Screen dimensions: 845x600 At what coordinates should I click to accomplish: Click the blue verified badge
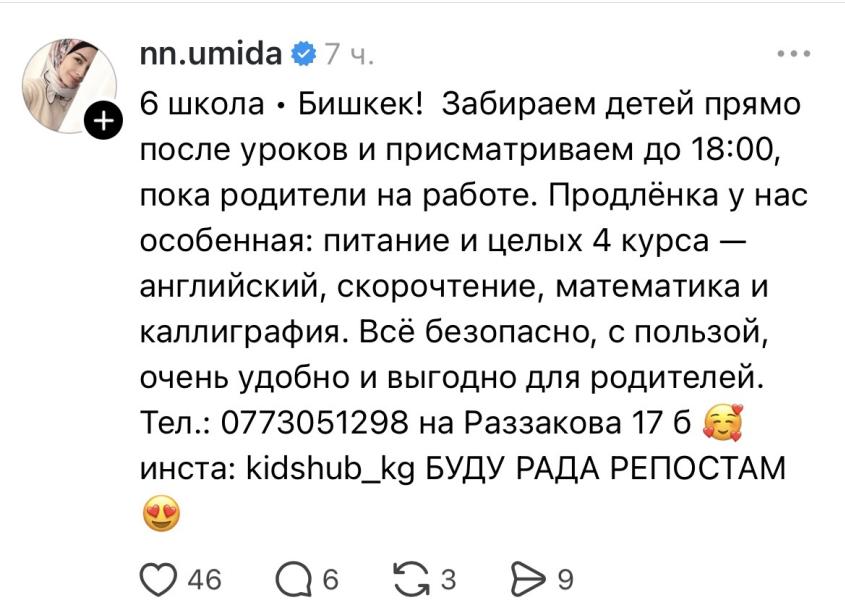(x=302, y=54)
